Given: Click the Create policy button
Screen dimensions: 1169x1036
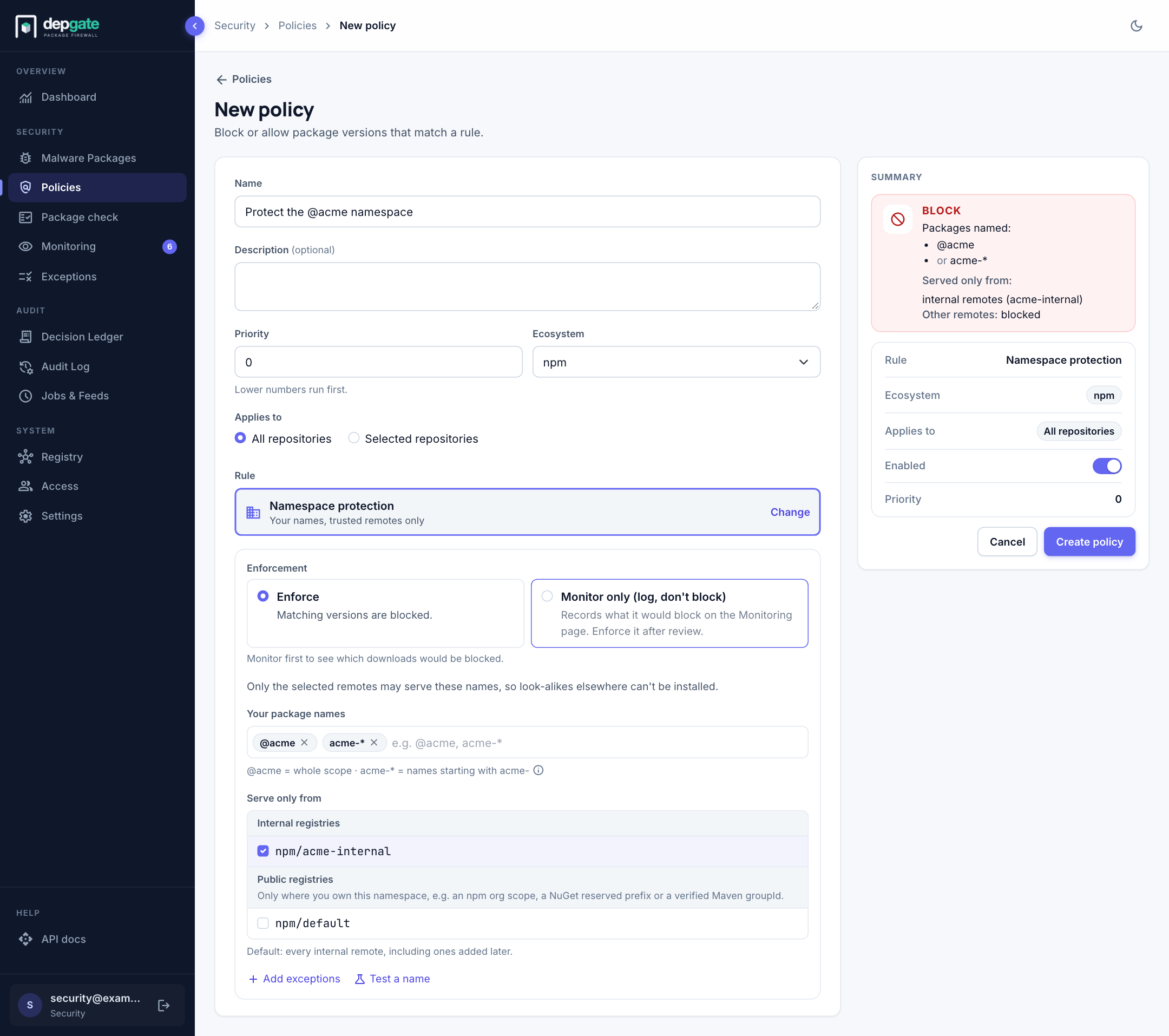Looking at the screenshot, I should 1089,541.
